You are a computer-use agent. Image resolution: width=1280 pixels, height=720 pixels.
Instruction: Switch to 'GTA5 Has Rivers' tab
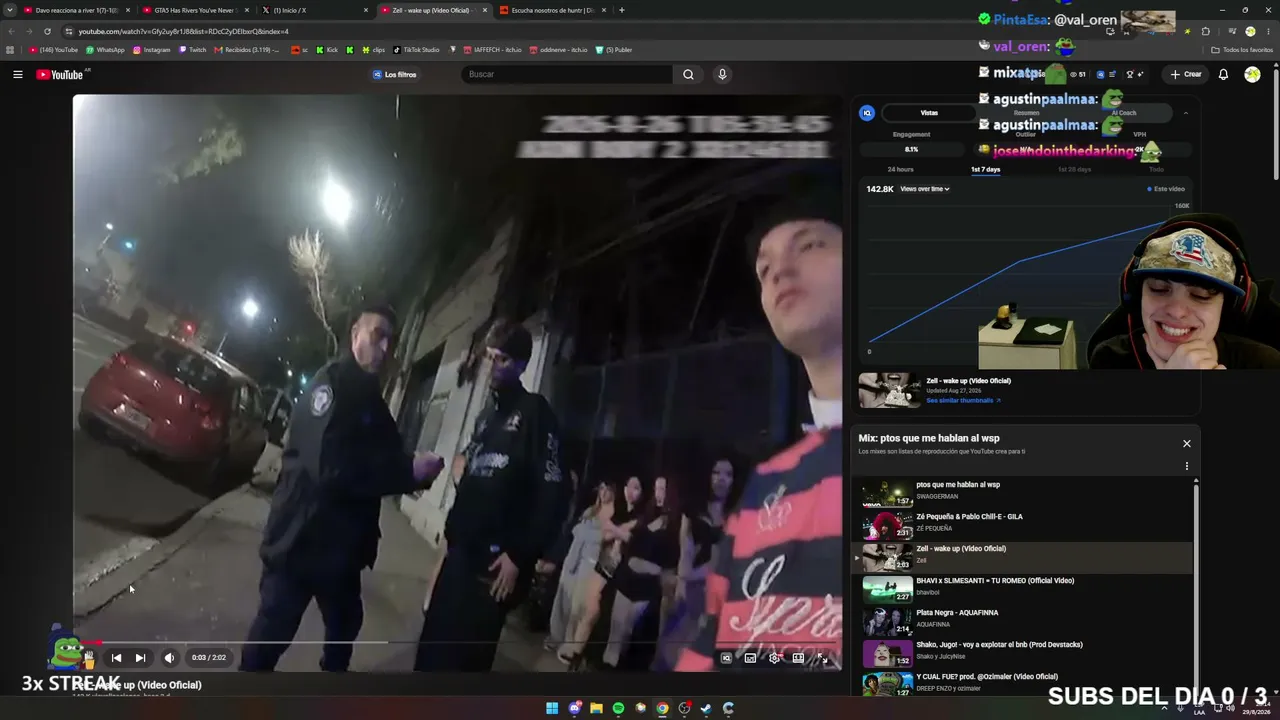[194, 10]
